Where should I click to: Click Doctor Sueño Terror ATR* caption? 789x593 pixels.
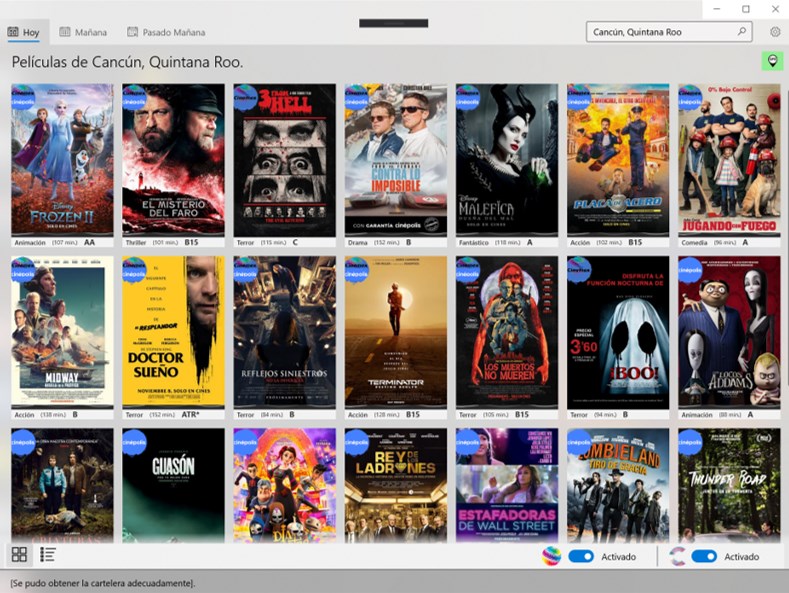pos(174,414)
